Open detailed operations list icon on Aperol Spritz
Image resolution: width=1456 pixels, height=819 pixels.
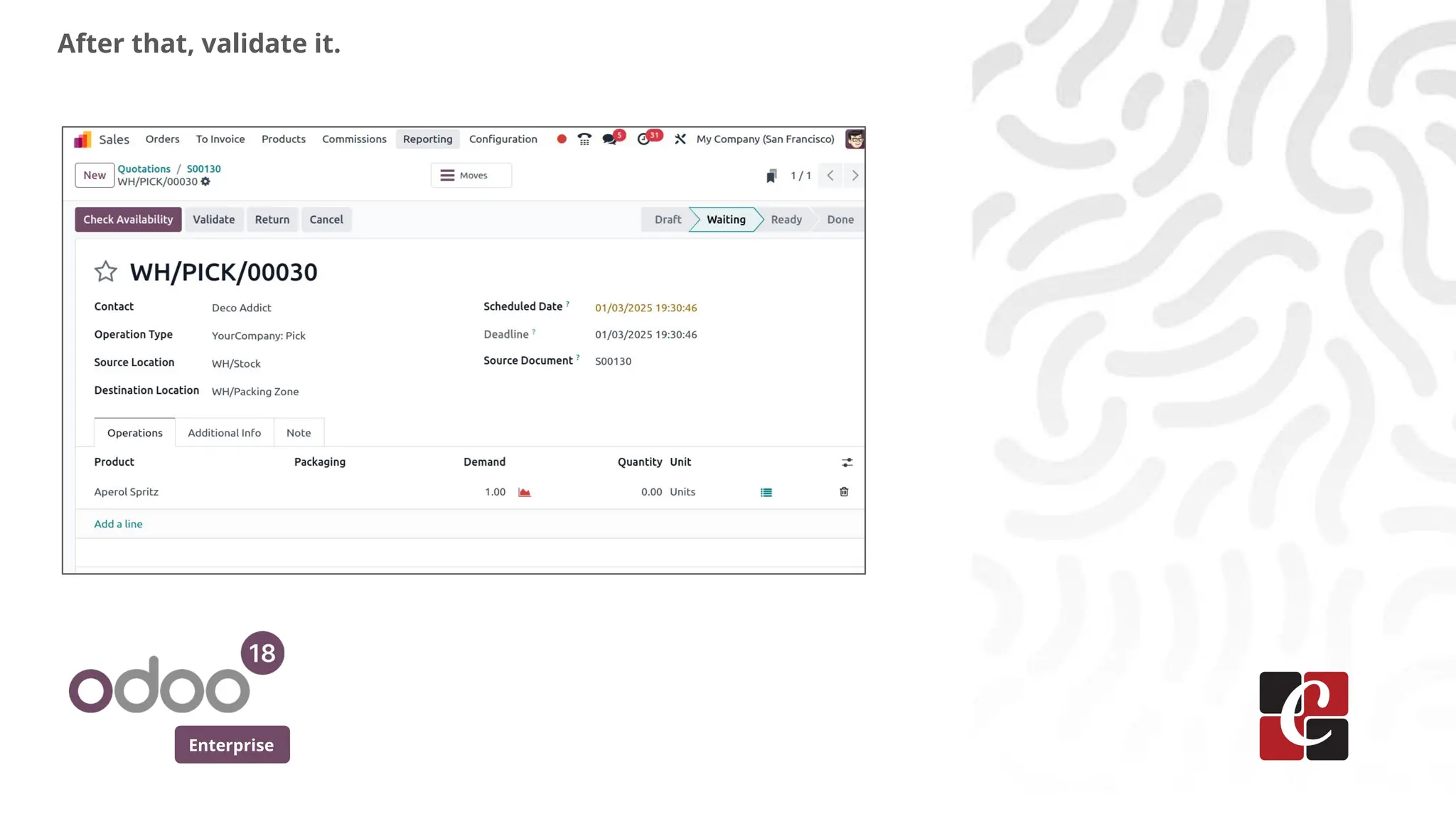click(766, 492)
